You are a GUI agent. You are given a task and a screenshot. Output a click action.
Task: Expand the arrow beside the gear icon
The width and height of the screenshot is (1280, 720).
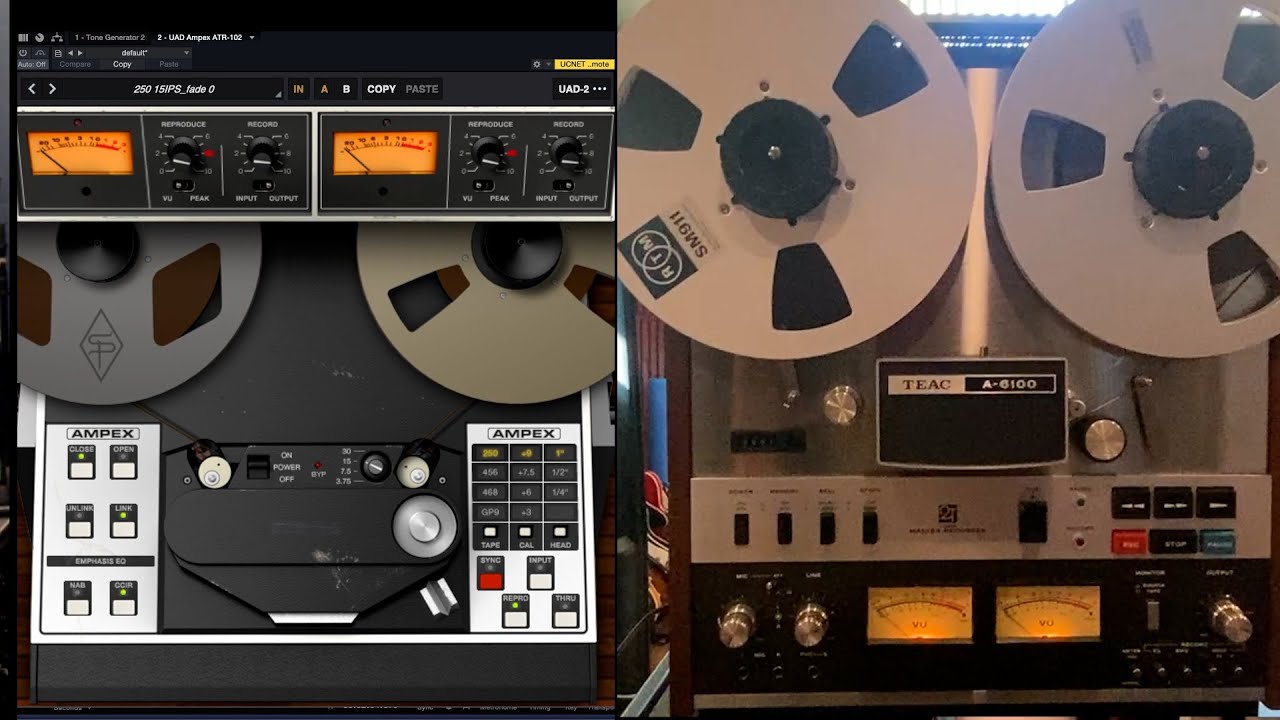pos(548,64)
